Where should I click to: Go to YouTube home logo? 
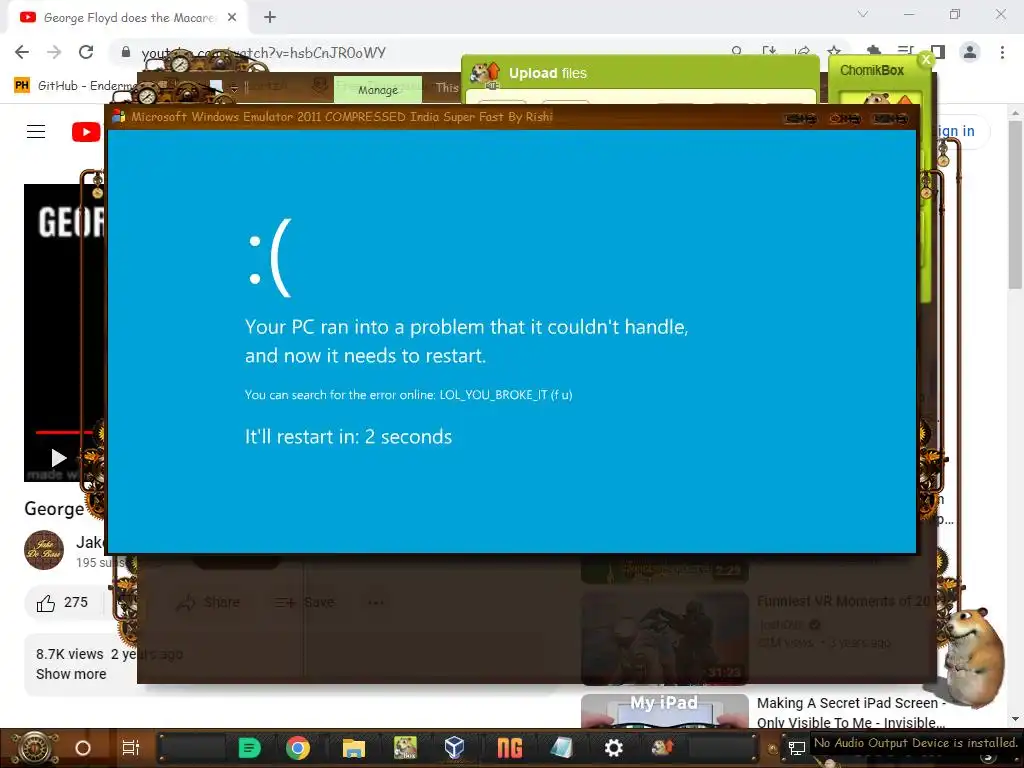86,132
